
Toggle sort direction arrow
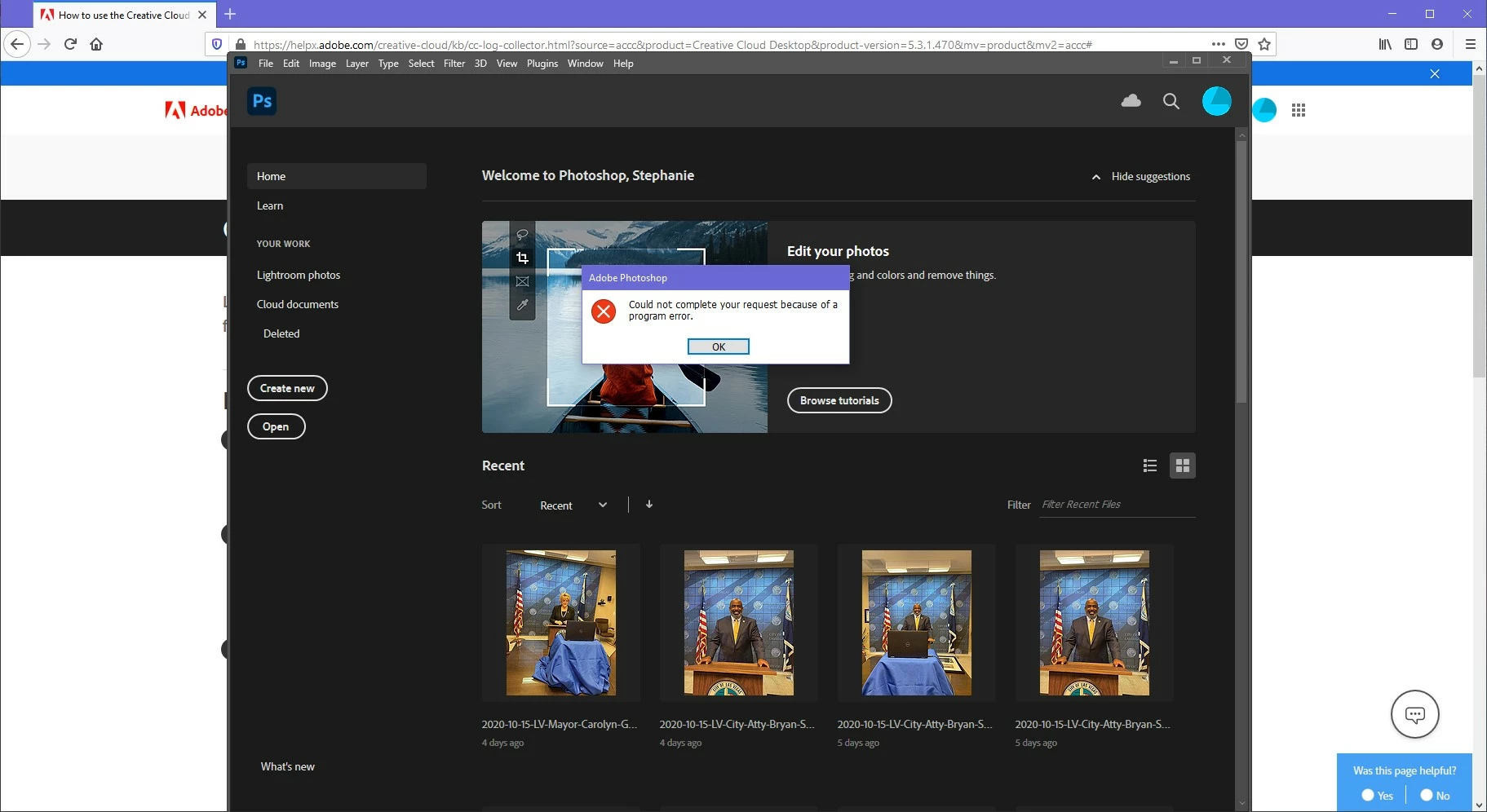pos(649,505)
